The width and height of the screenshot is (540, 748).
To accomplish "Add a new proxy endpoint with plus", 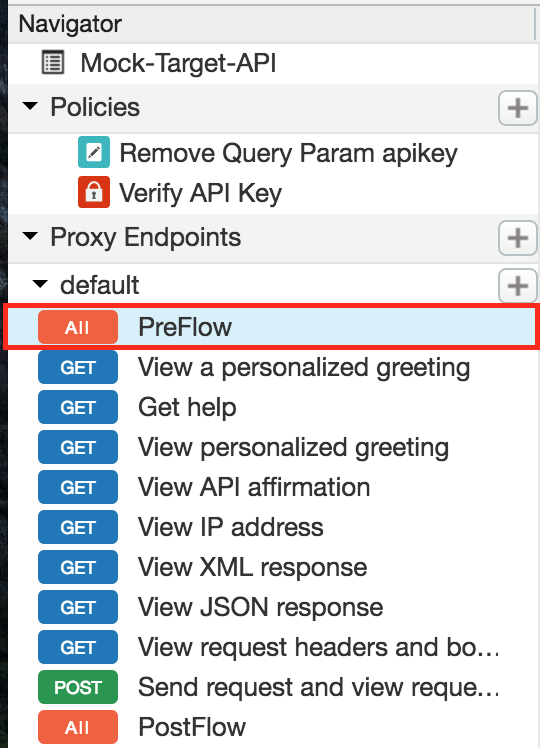I will click(x=518, y=238).
